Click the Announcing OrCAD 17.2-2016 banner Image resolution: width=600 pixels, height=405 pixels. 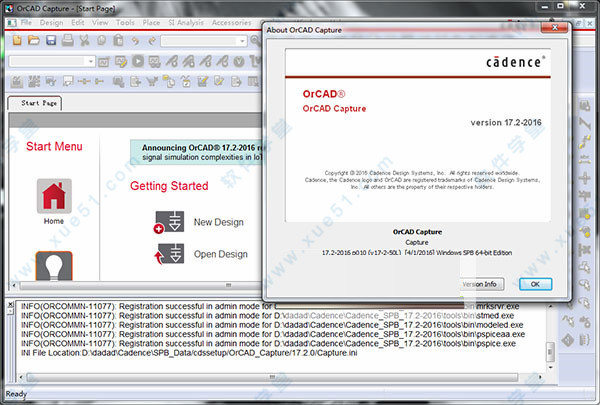click(x=197, y=152)
